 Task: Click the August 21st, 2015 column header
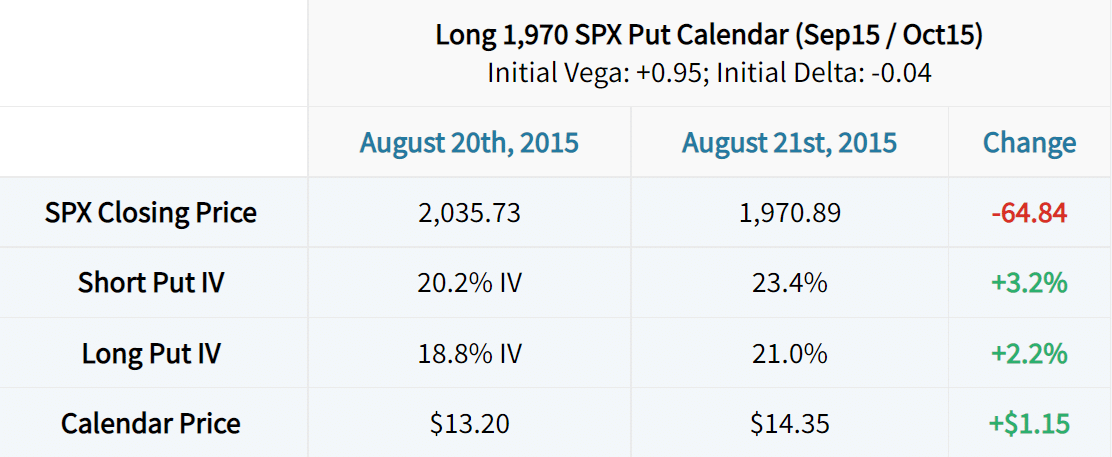(789, 143)
